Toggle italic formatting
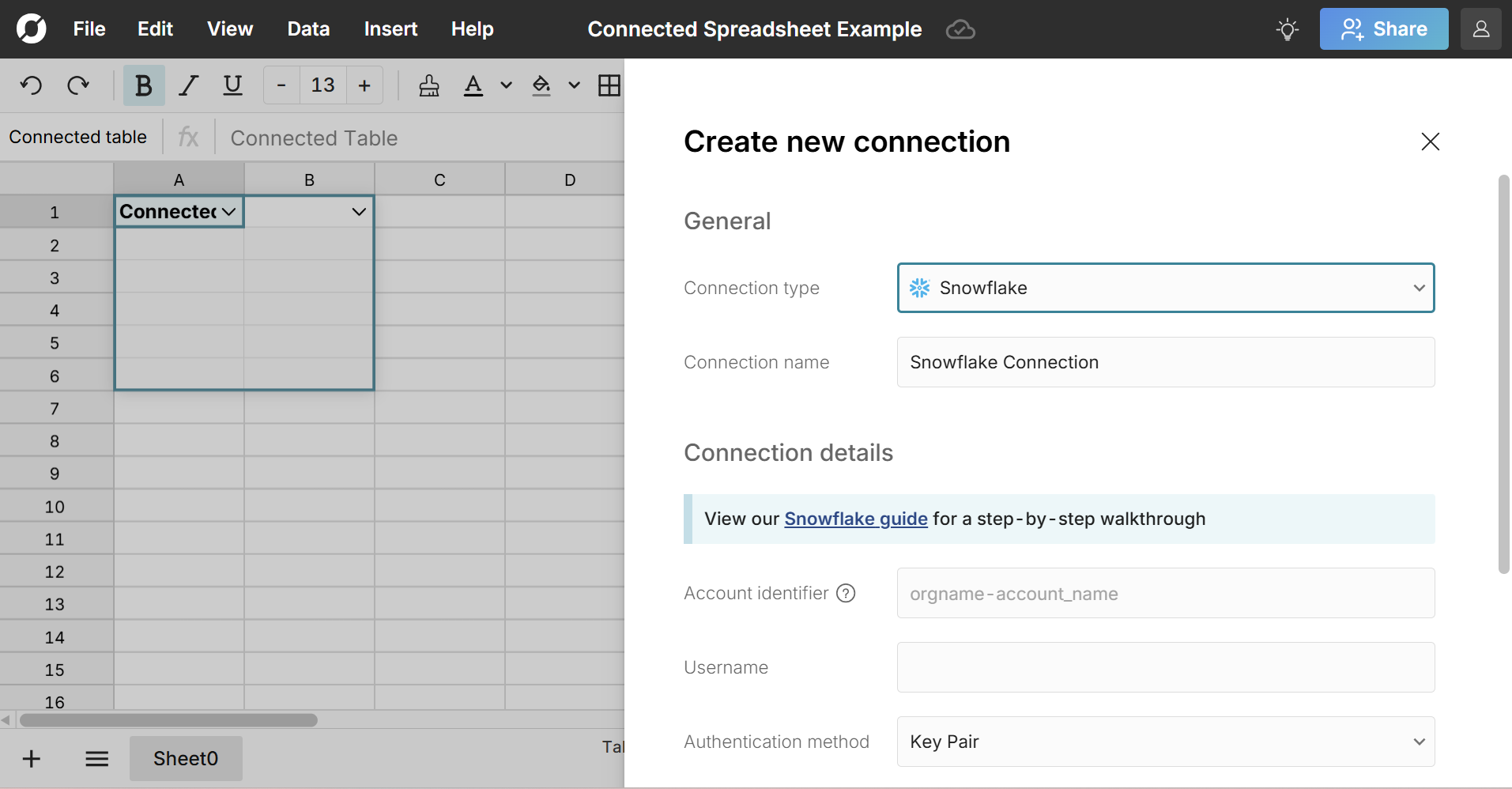1512x789 pixels. point(188,85)
